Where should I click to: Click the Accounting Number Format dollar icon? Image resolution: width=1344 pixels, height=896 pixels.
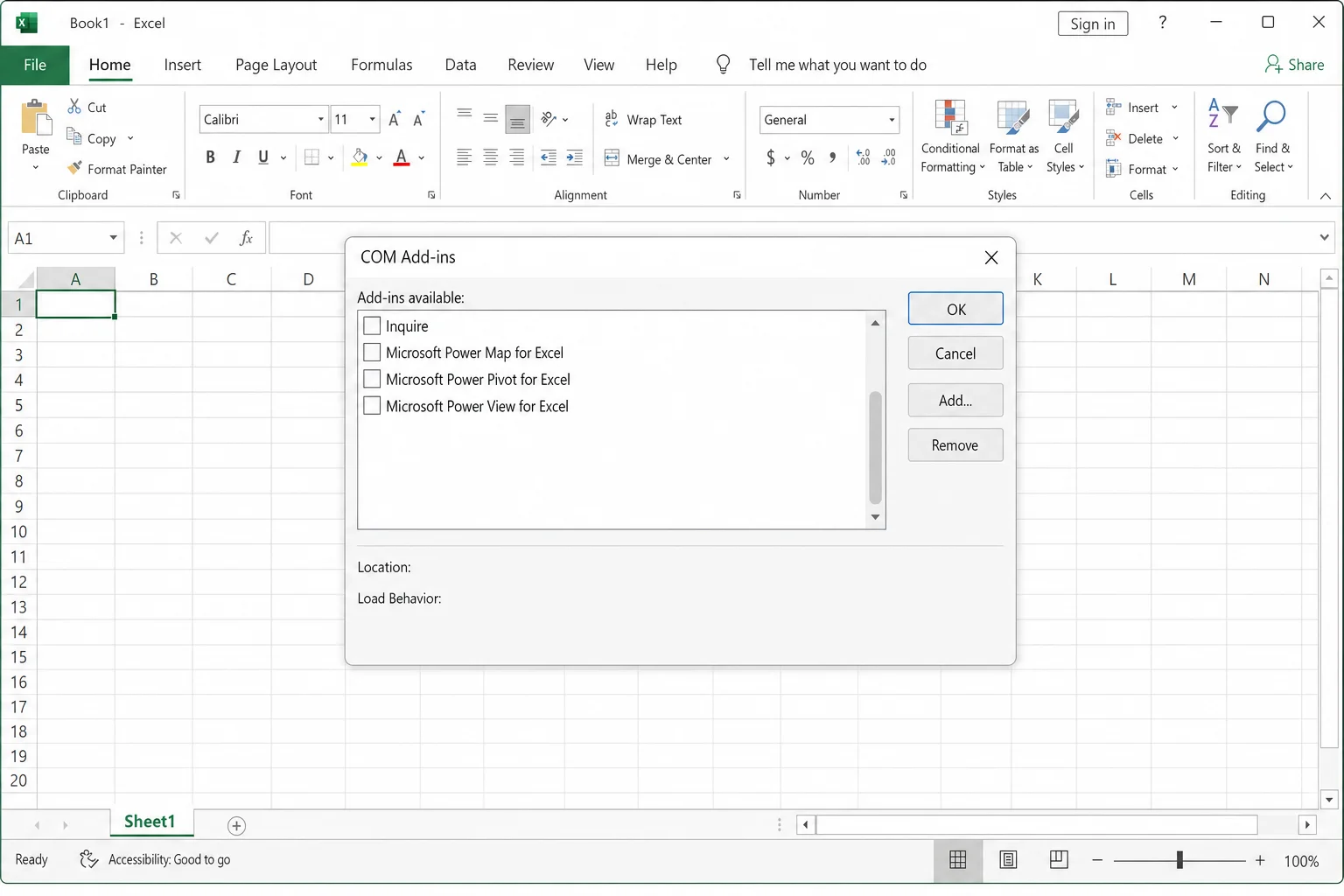(771, 157)
